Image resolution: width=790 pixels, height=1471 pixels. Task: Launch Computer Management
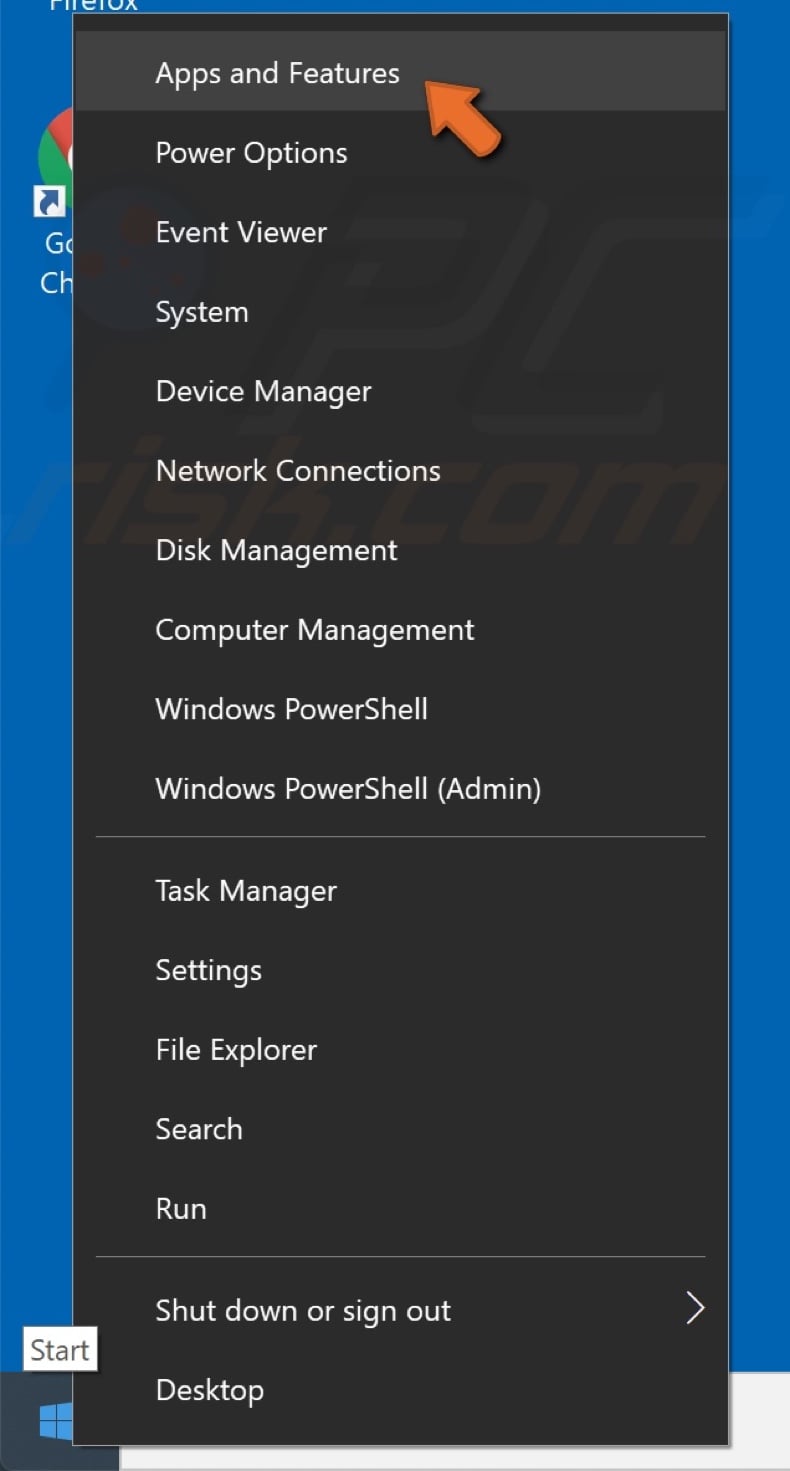coord(314,630)
